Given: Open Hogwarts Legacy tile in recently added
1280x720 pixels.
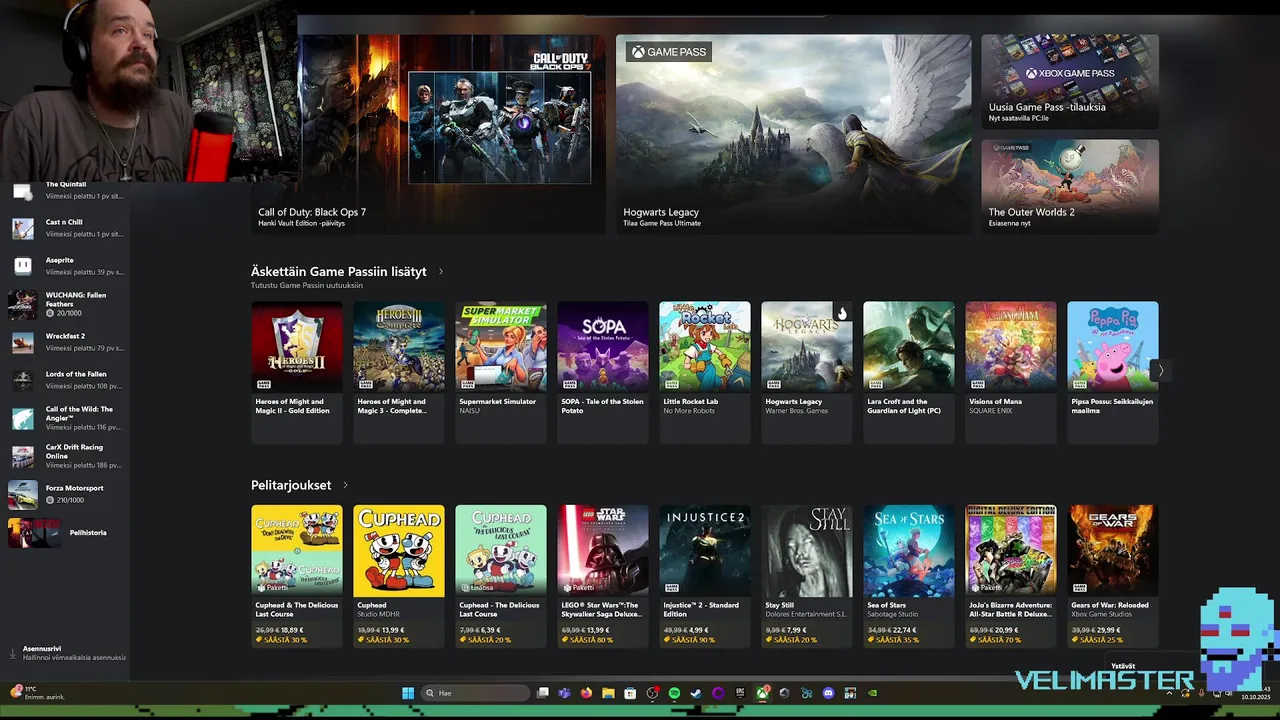Looking at the screenshot, I should point(806,372).
